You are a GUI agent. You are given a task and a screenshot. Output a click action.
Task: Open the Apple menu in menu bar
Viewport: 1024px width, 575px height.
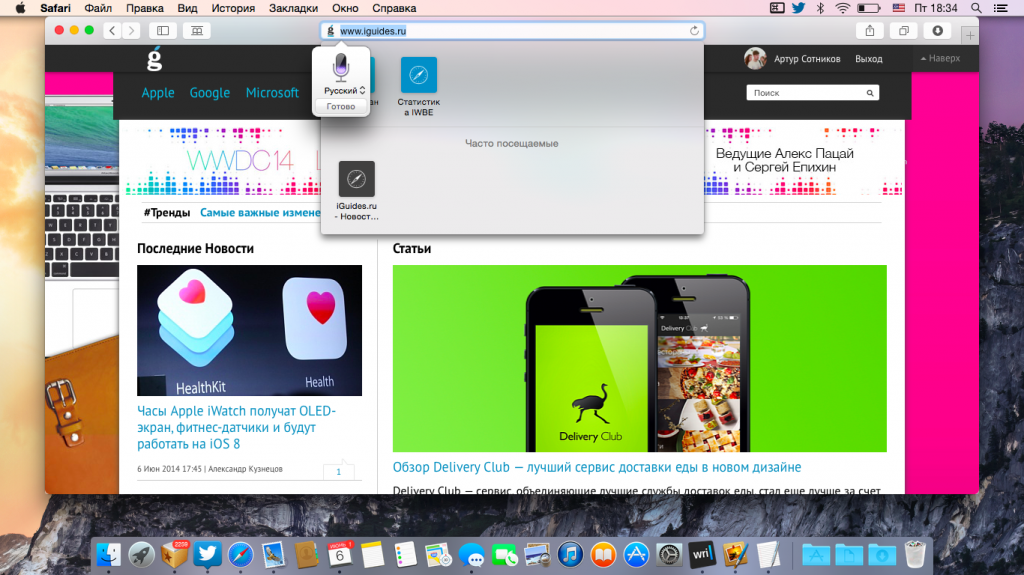click(x=20, y=8)
